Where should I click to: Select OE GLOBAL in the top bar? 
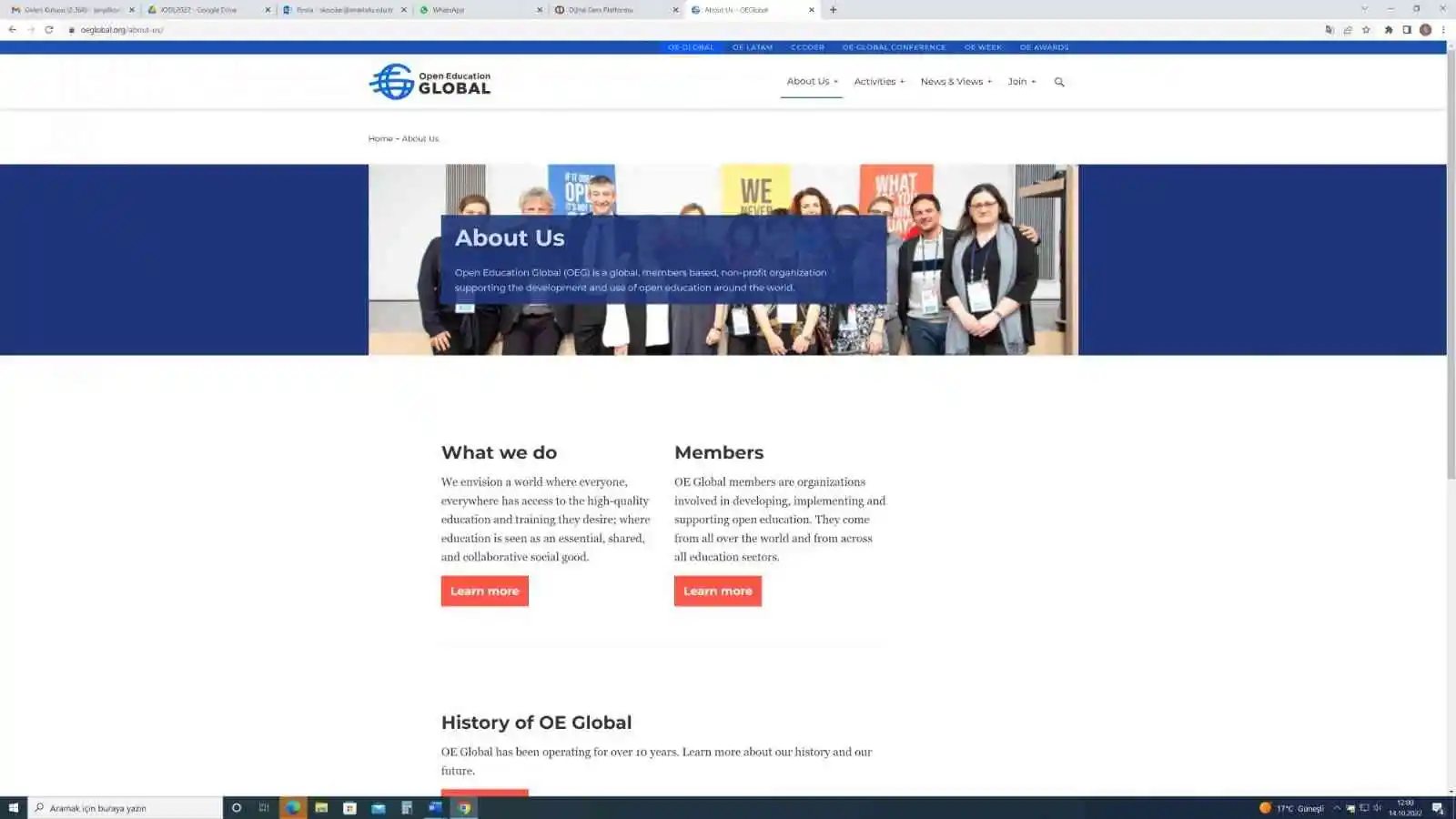point(691,47)
